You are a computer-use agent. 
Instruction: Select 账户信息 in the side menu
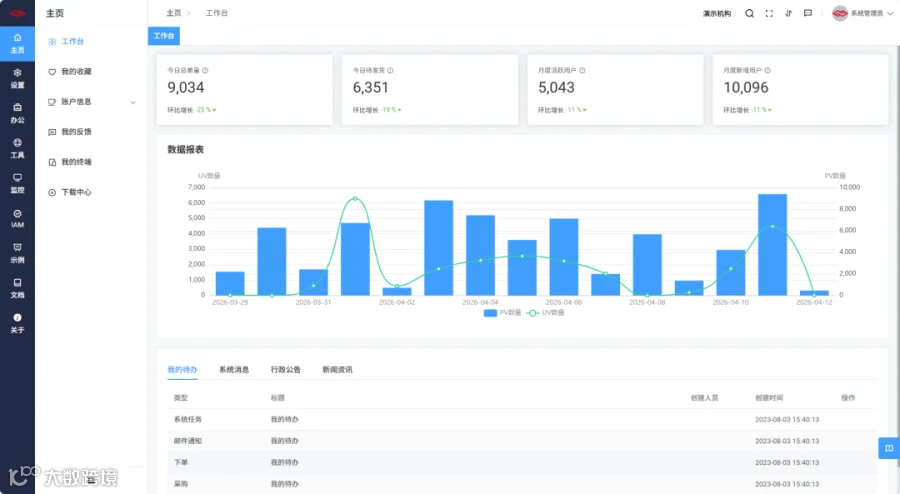click(x=91, y=102)
